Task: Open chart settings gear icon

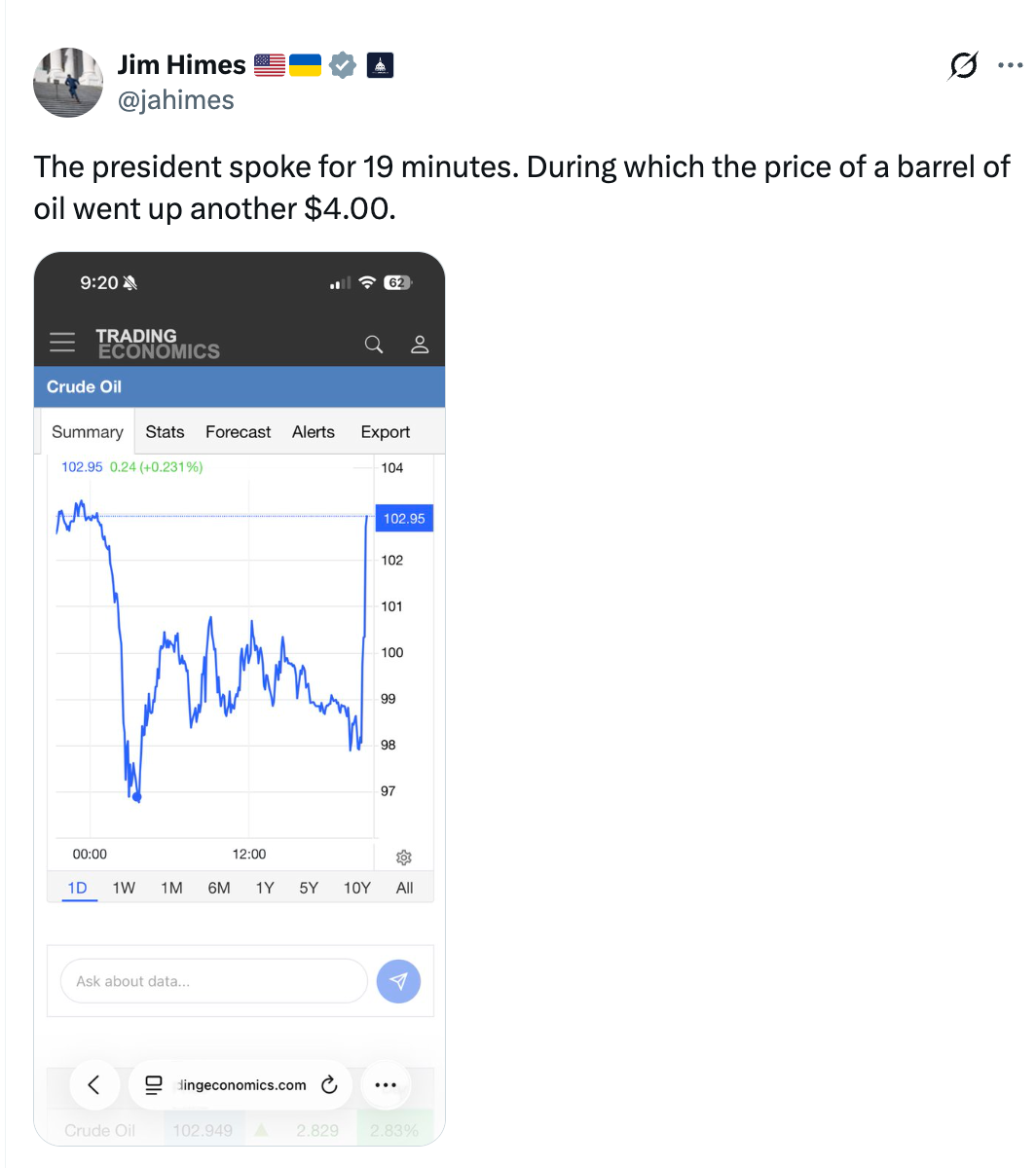Action: (404, 858)
